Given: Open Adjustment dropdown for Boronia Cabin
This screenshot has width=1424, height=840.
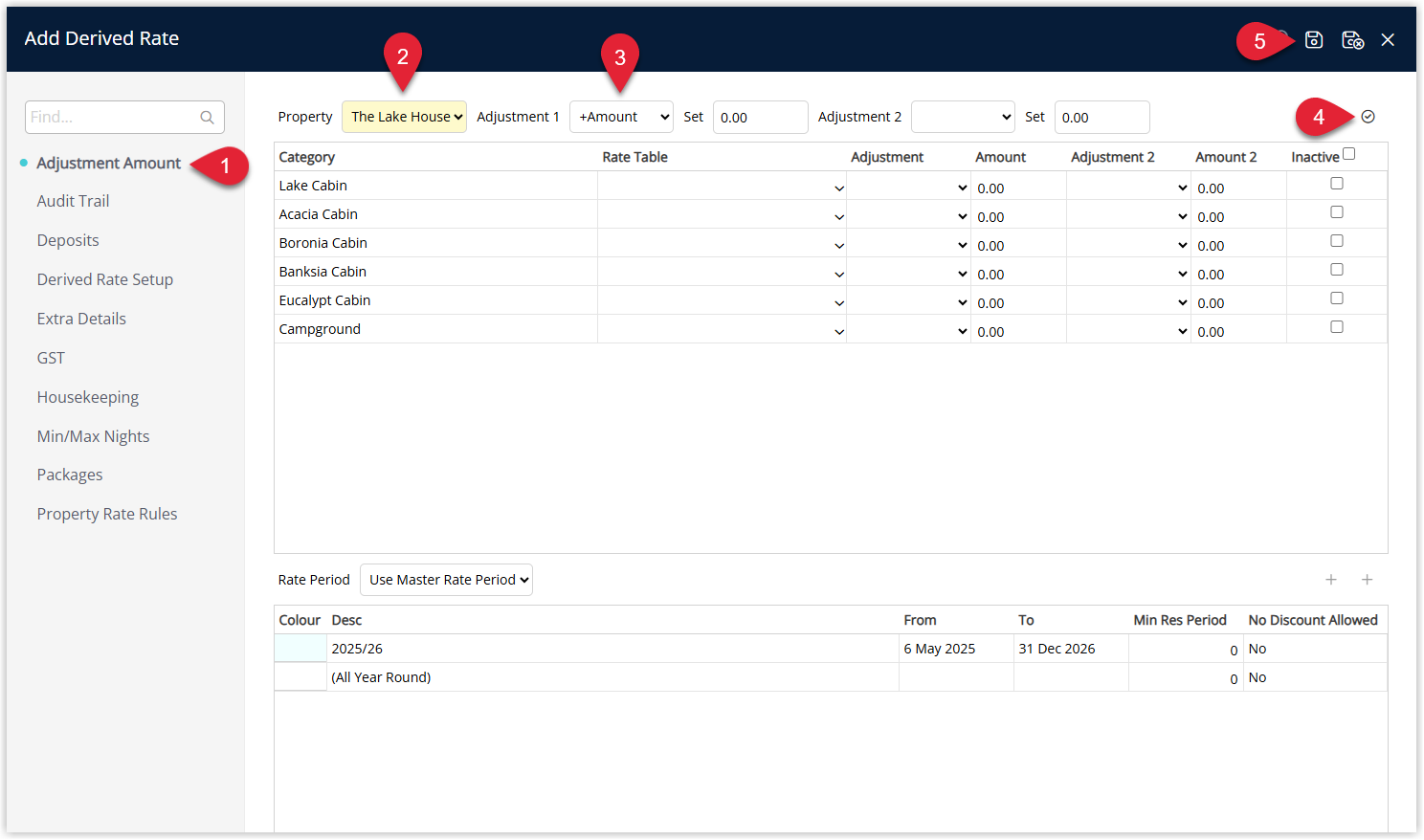Looking at the screenshot, I should point(909,244).
